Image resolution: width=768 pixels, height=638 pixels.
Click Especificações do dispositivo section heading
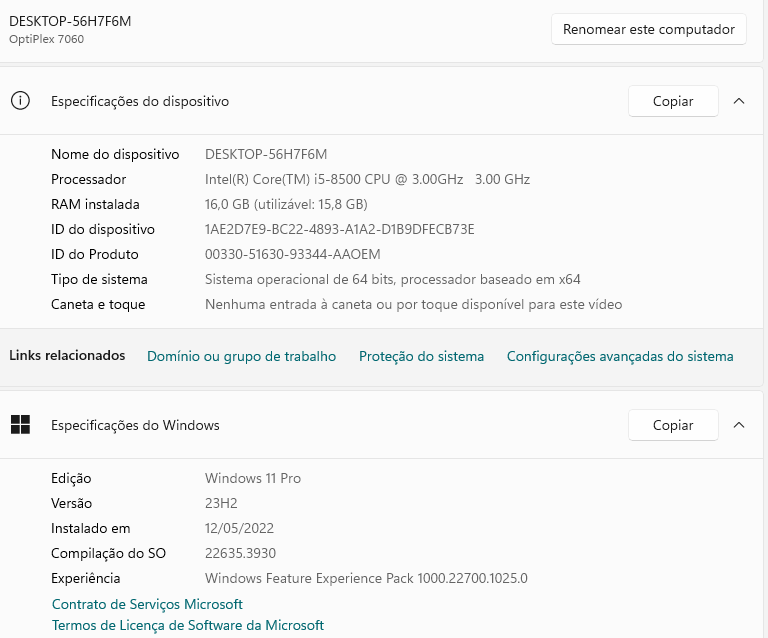(140, 101)
